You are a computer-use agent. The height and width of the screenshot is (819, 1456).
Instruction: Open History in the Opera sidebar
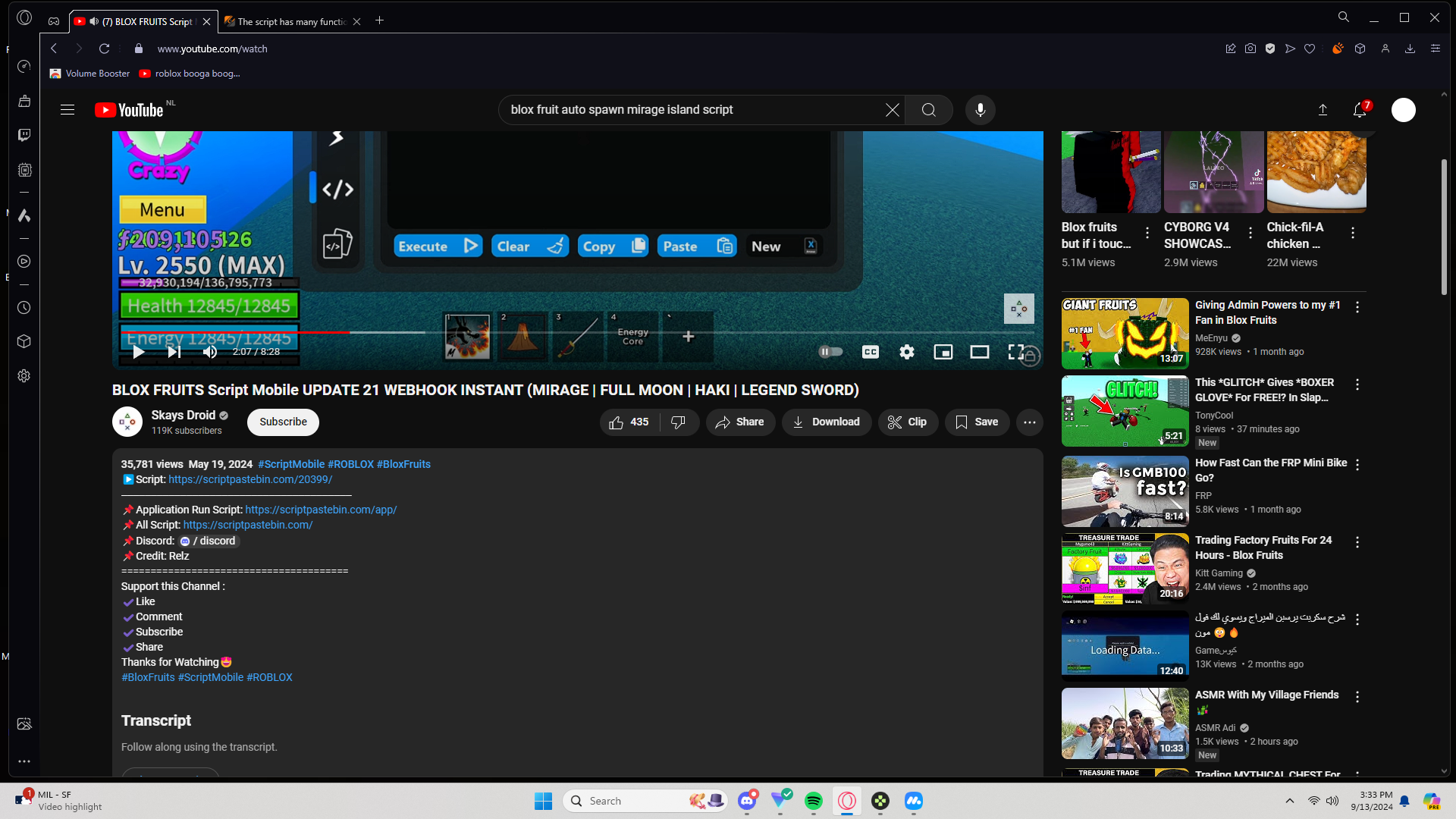click(x=24, y=308)
